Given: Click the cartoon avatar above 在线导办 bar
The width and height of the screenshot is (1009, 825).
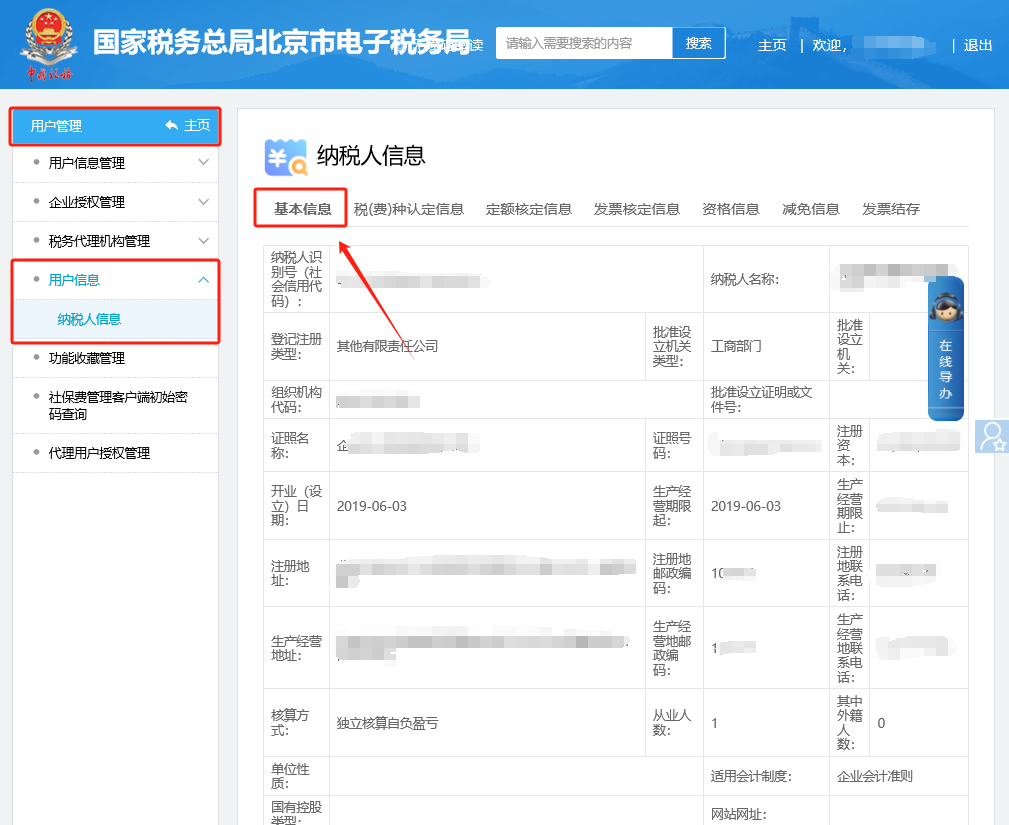Looking at the screenshot, I should 944,306.
